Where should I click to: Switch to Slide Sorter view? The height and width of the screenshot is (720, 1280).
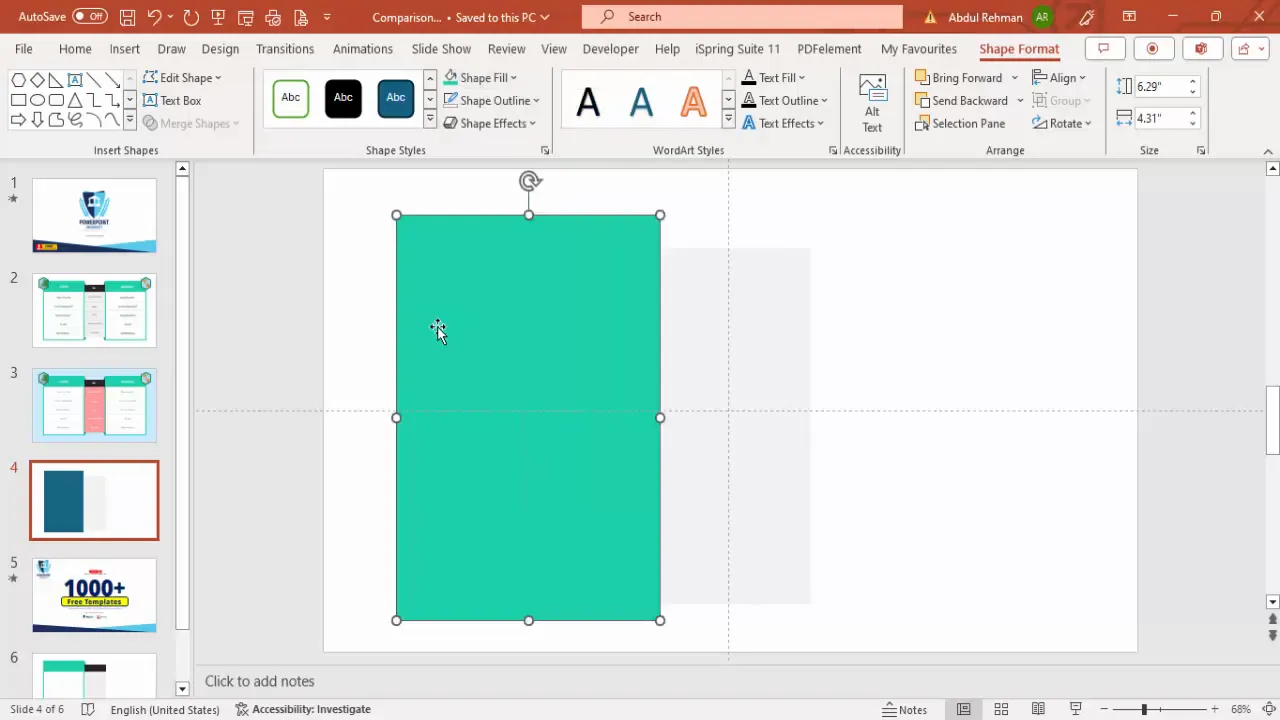click(1001, 709)
